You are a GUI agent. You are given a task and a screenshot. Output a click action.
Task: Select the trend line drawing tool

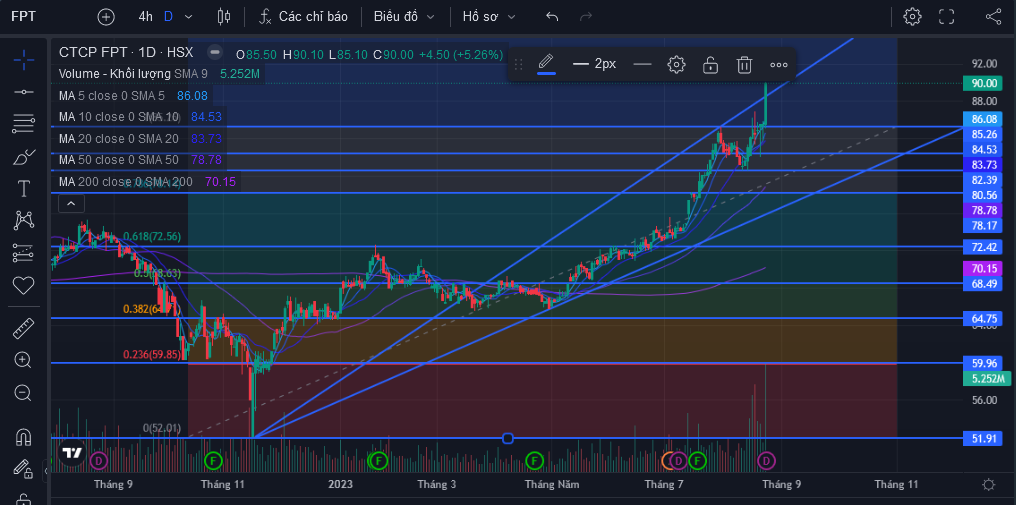pos(24,92)
